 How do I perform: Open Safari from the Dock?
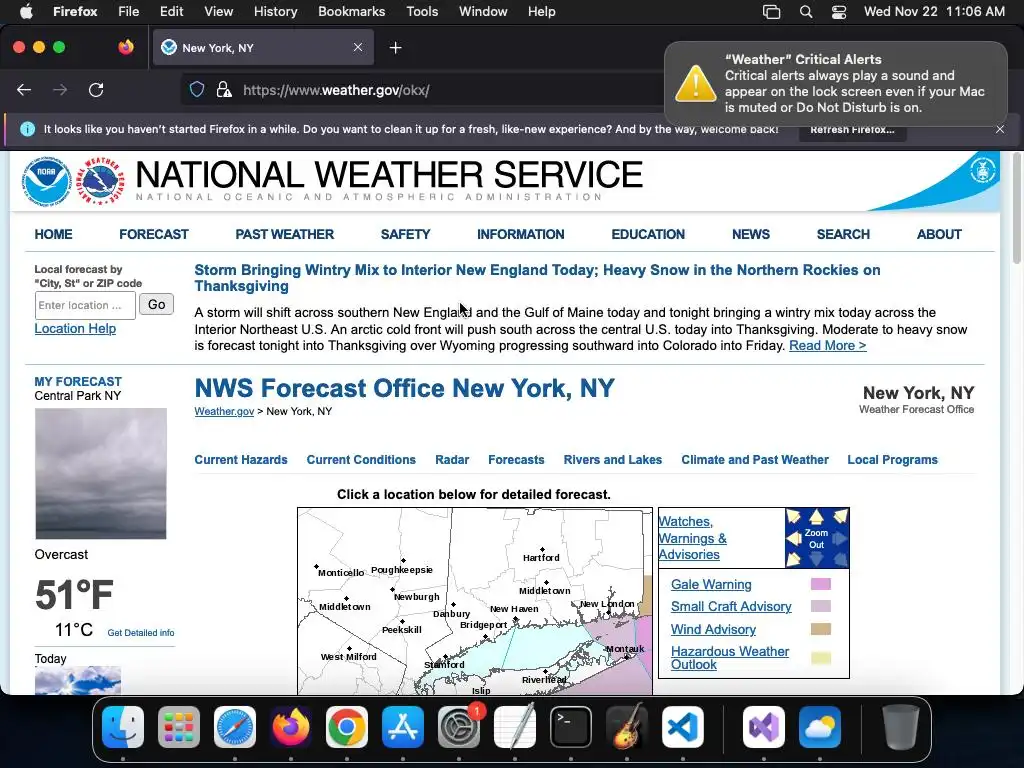point(235,727)
